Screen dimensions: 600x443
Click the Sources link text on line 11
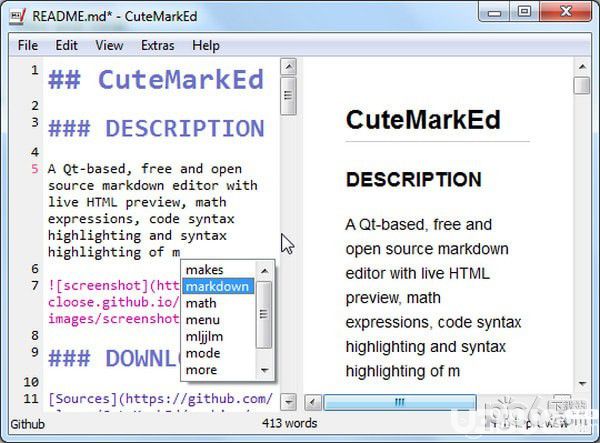[160, 399]
